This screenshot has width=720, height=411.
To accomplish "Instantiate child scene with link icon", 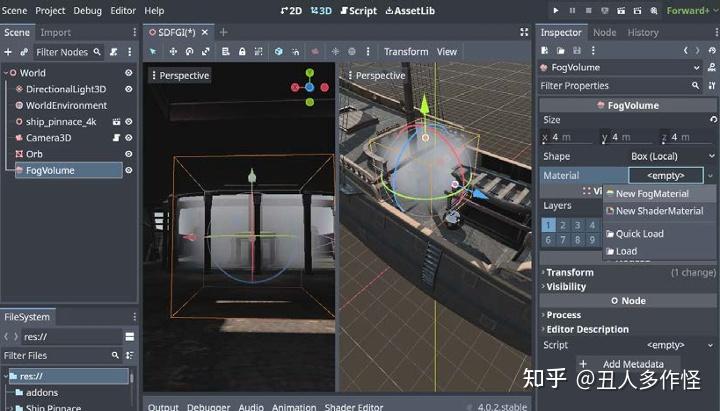I will click(24, 52).
